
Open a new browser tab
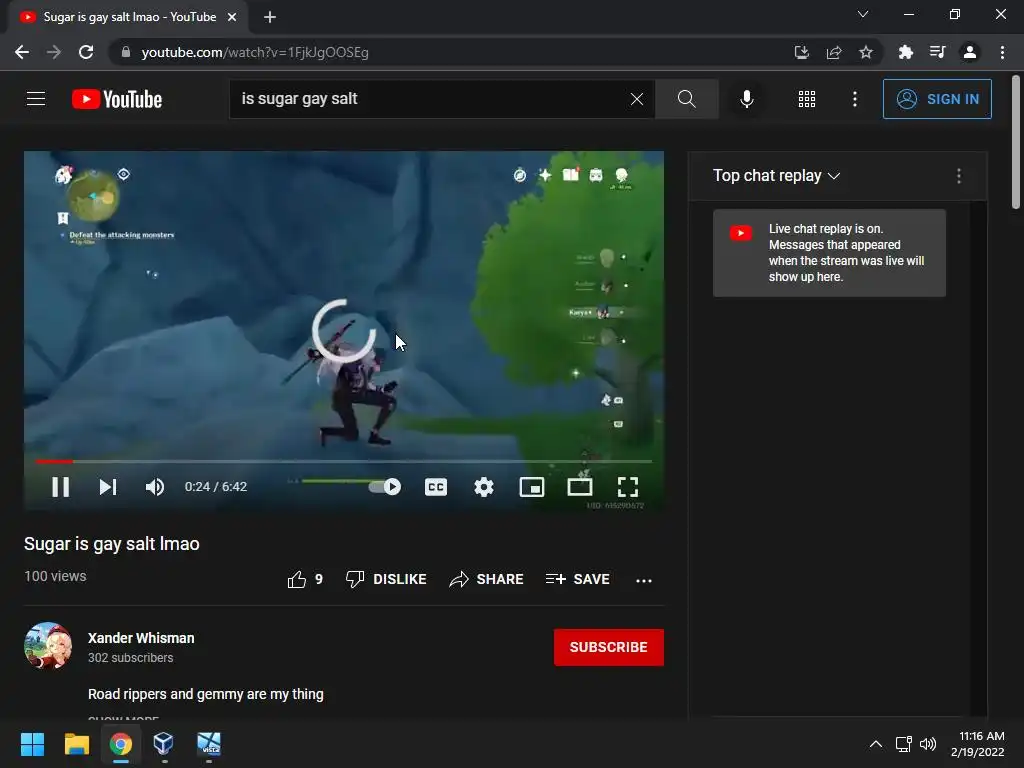[x=270, y=17]
